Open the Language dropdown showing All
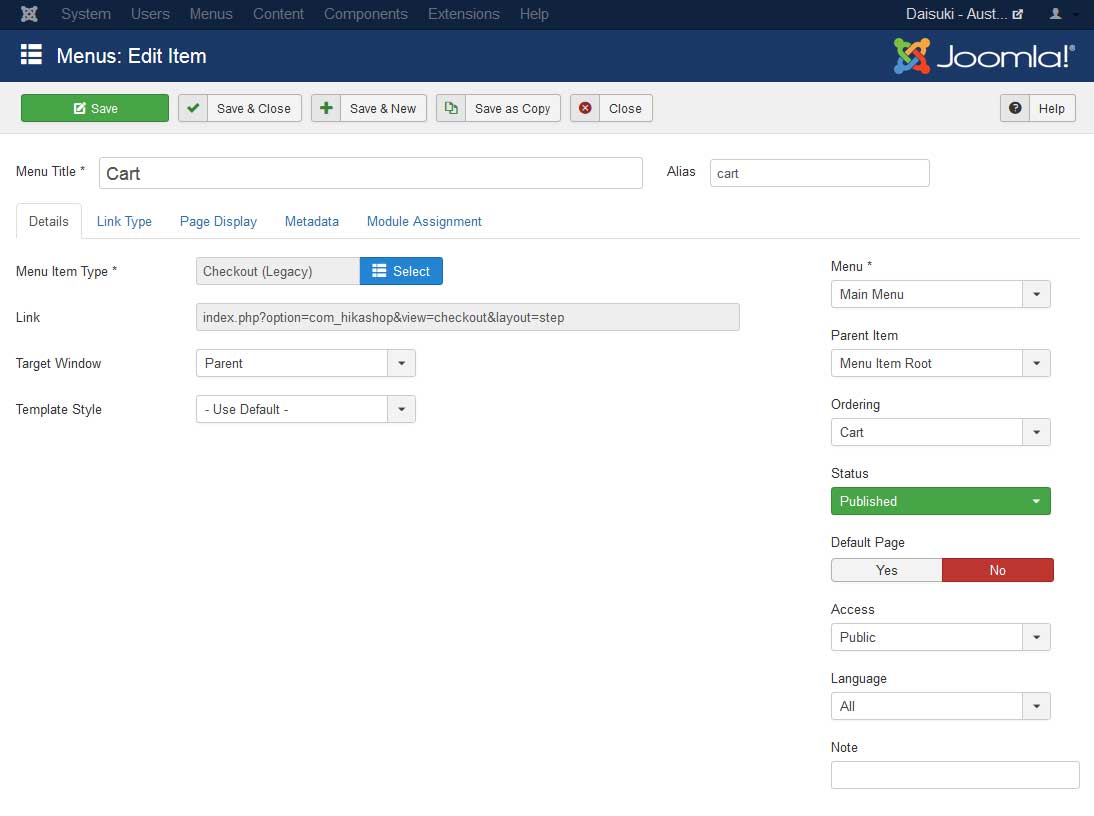 941,706
